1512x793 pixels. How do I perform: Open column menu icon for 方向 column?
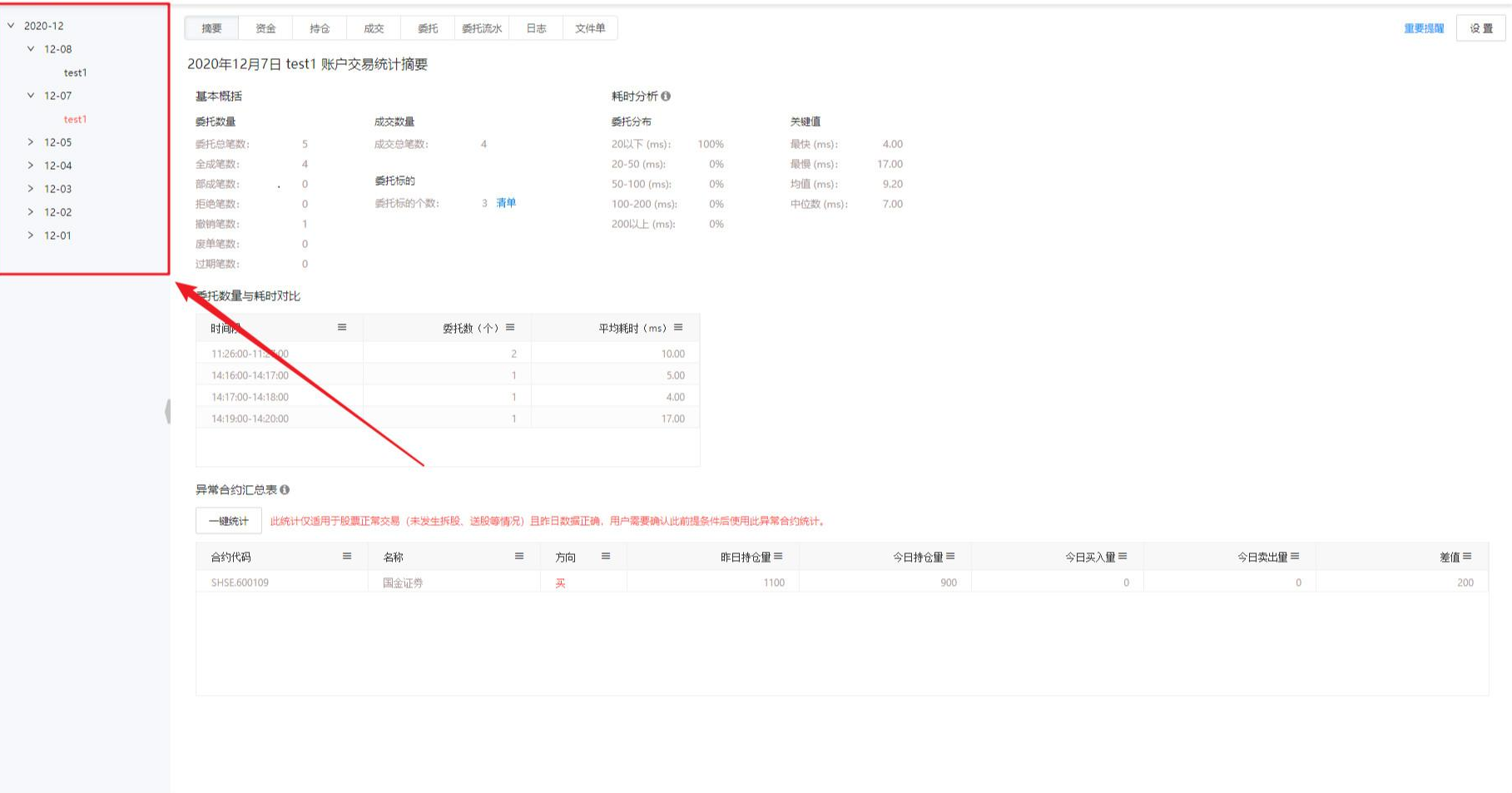pos(606,557)
